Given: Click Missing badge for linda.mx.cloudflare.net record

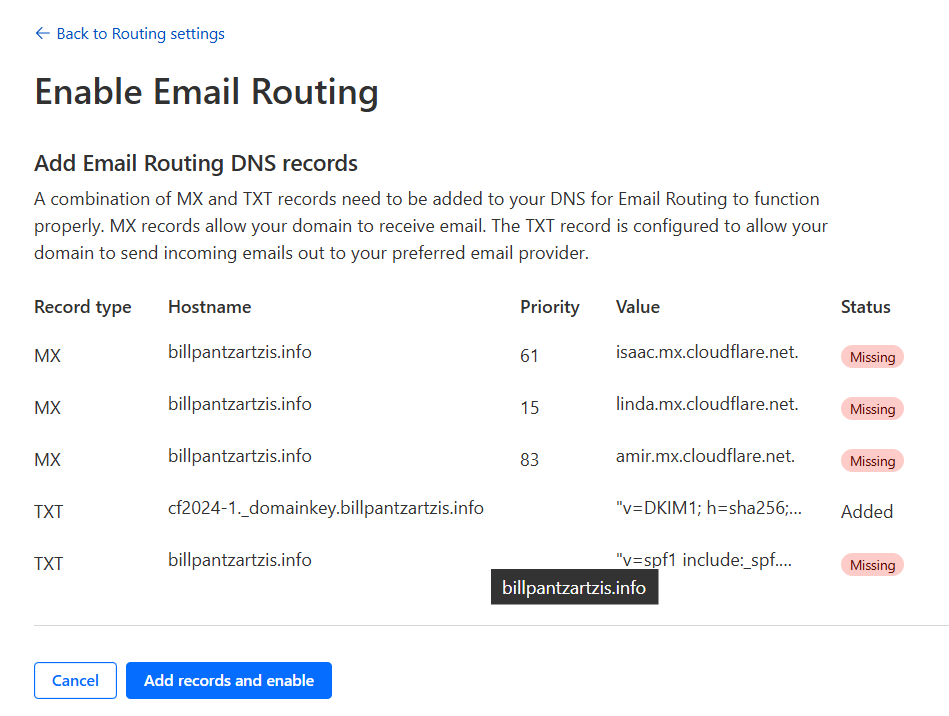Looking at the screenshot, I should tap(872, 409).
